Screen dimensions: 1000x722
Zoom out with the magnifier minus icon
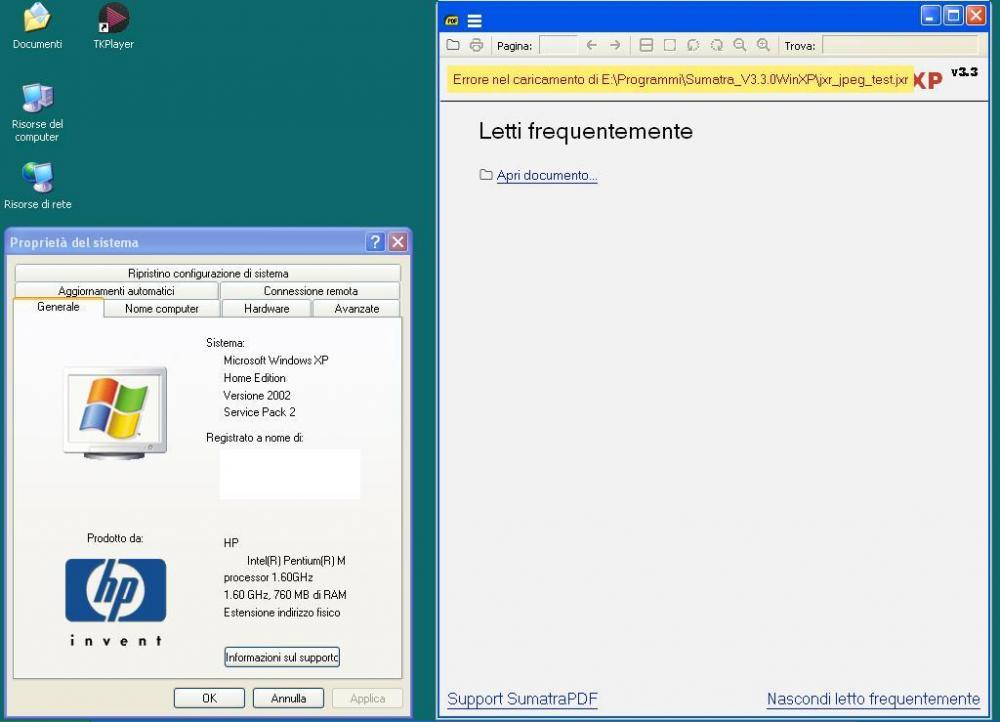click(740, 45)
